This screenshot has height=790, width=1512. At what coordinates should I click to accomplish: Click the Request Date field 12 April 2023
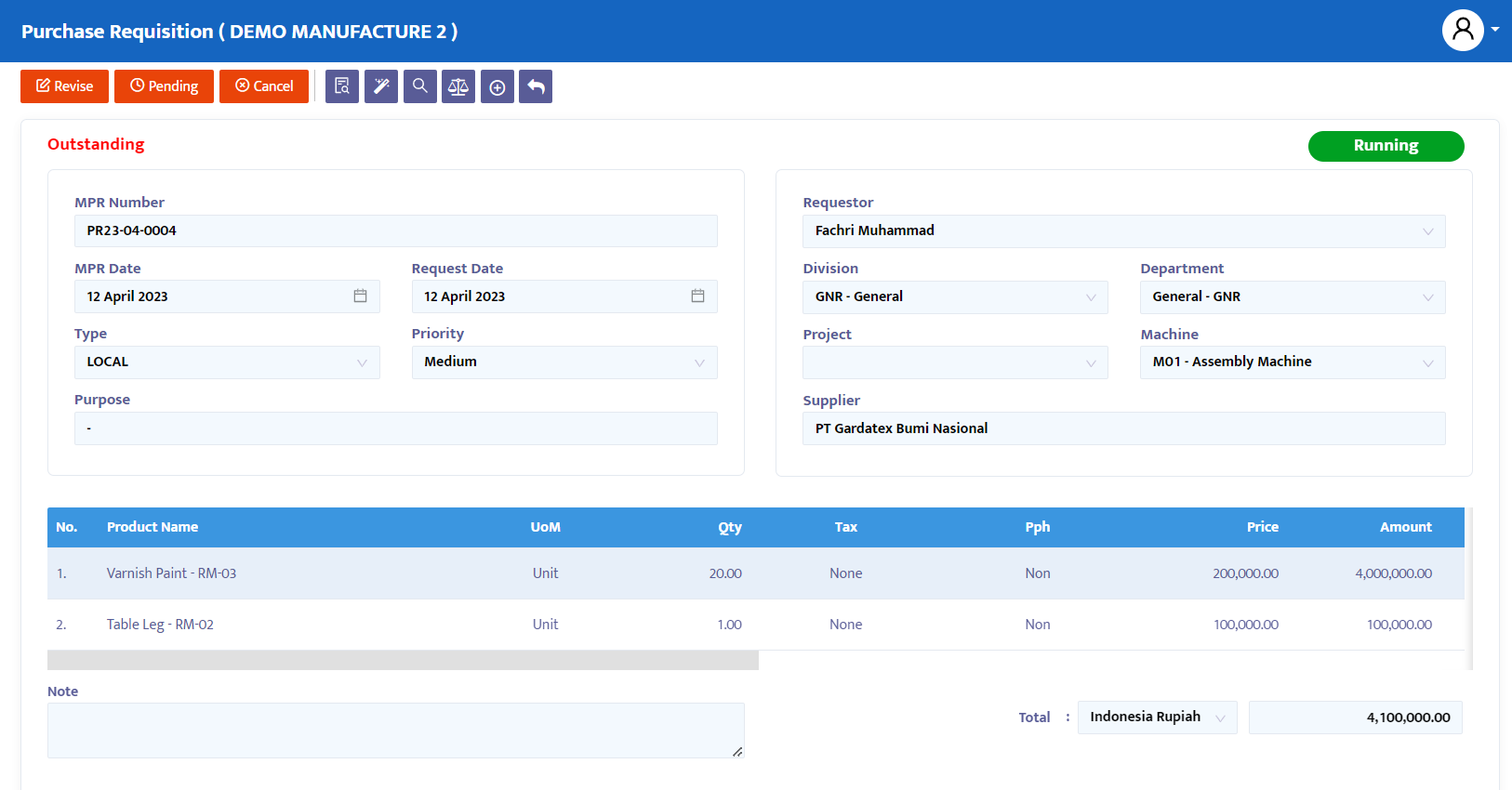pyautogui.click(x=564, y=296)
